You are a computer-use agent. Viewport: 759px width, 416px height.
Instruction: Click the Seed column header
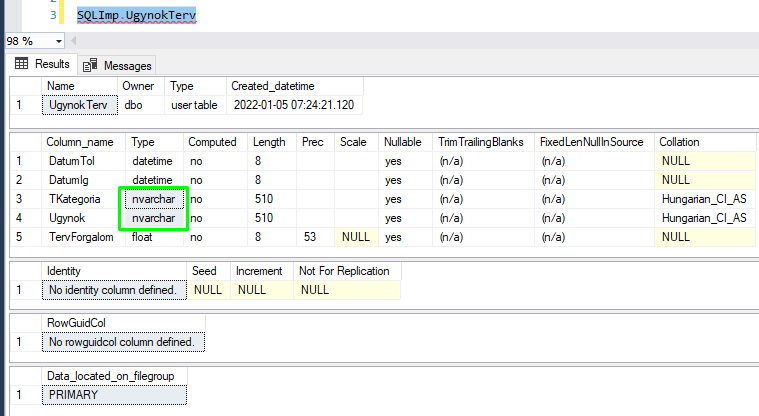[x=209, y=271]
